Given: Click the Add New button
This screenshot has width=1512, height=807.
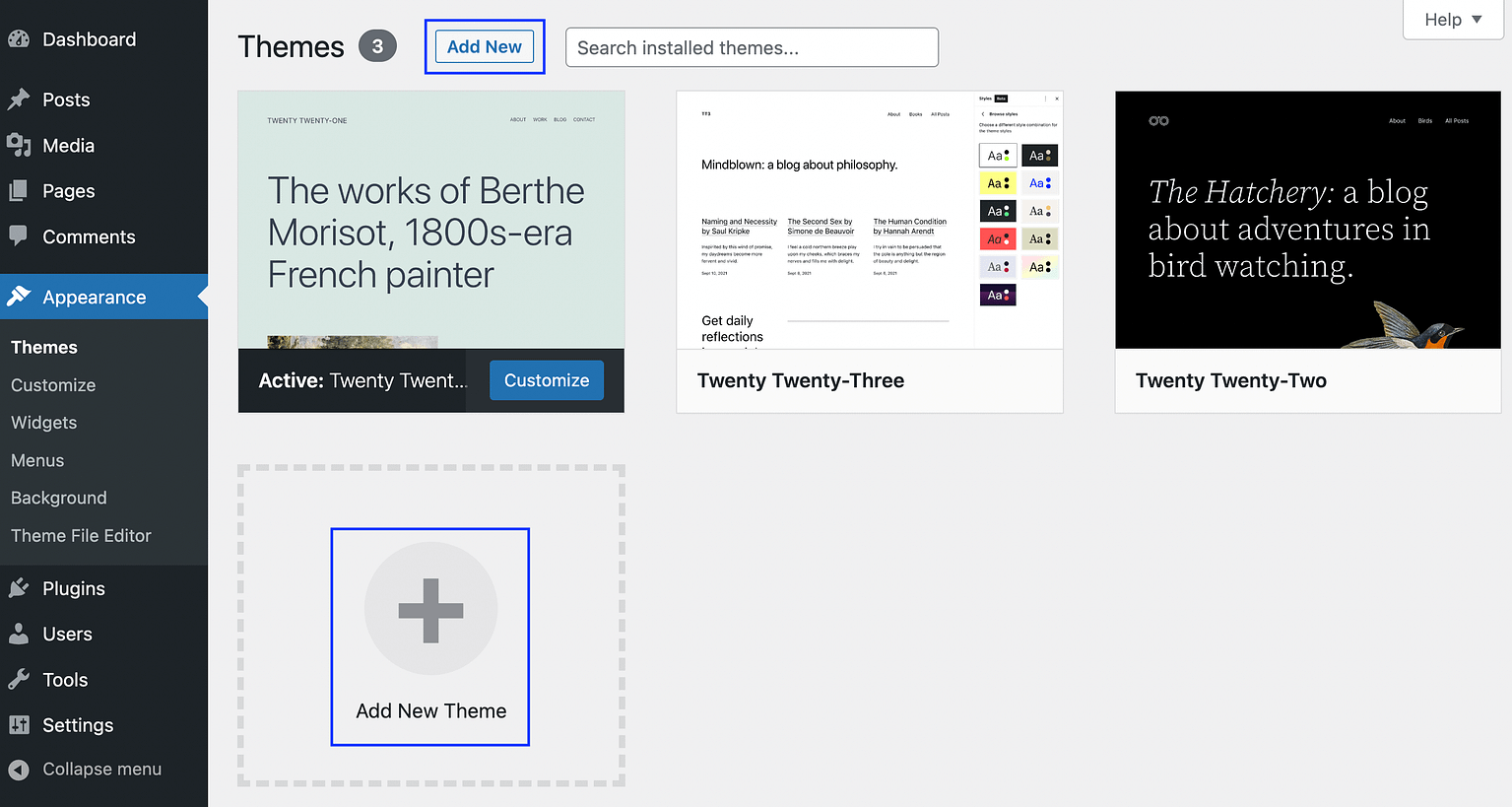Looking at the screenshot, I should click(x=484, y=46).
